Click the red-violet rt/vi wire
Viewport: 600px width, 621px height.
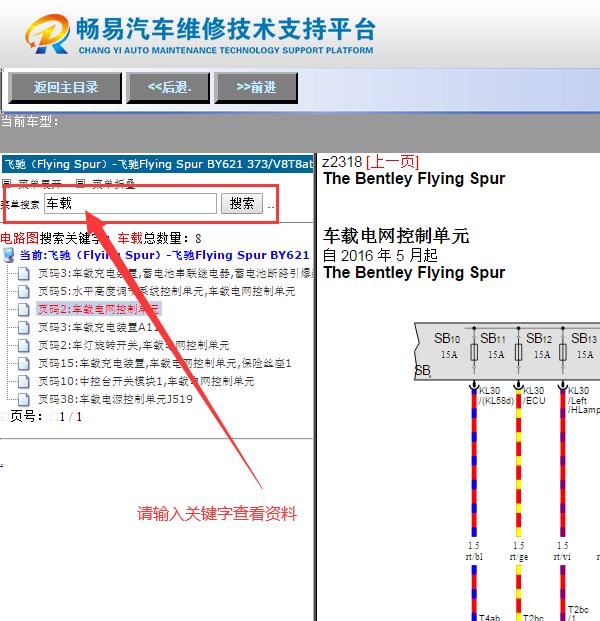click(x=563, y=463)
